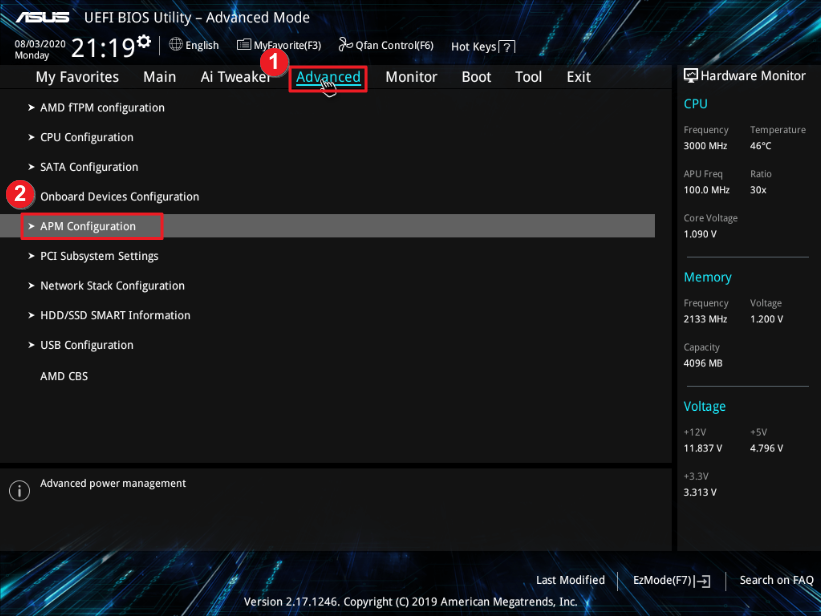Click CPU frequency value 3000 MHz
The image size is (821, 616).
[x=705, y=146]
